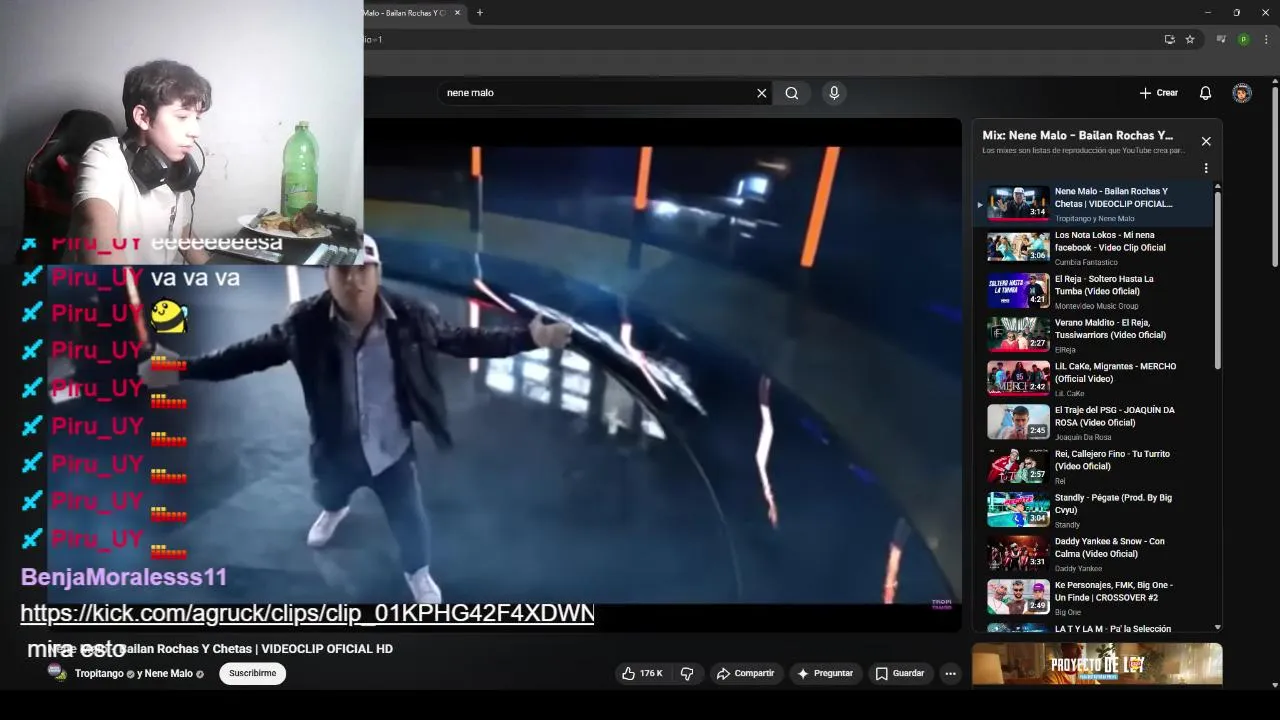1280x720 pixels.
Task: Play Daddy Yankee & Snow - Con Calma thumbnail
Action: tap(1018, 553)
